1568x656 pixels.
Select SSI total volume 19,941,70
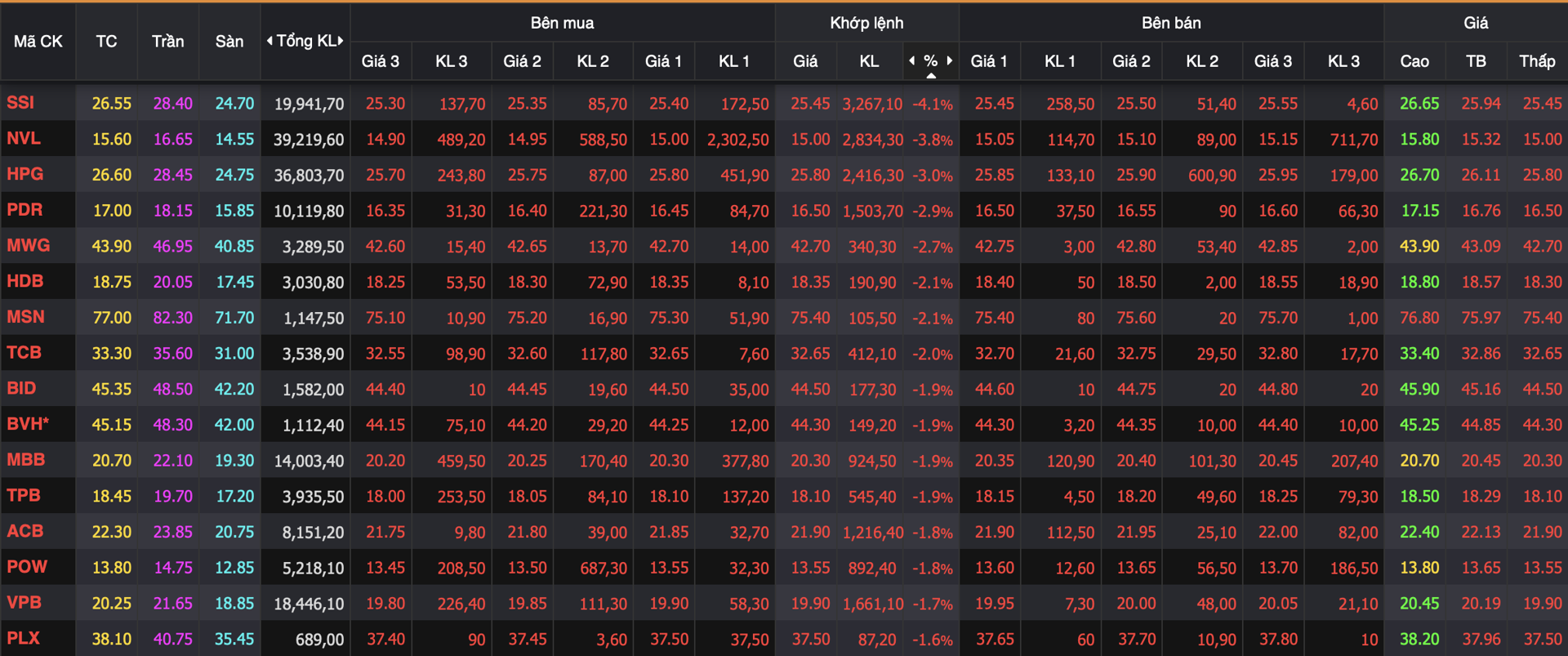point(309,105)
